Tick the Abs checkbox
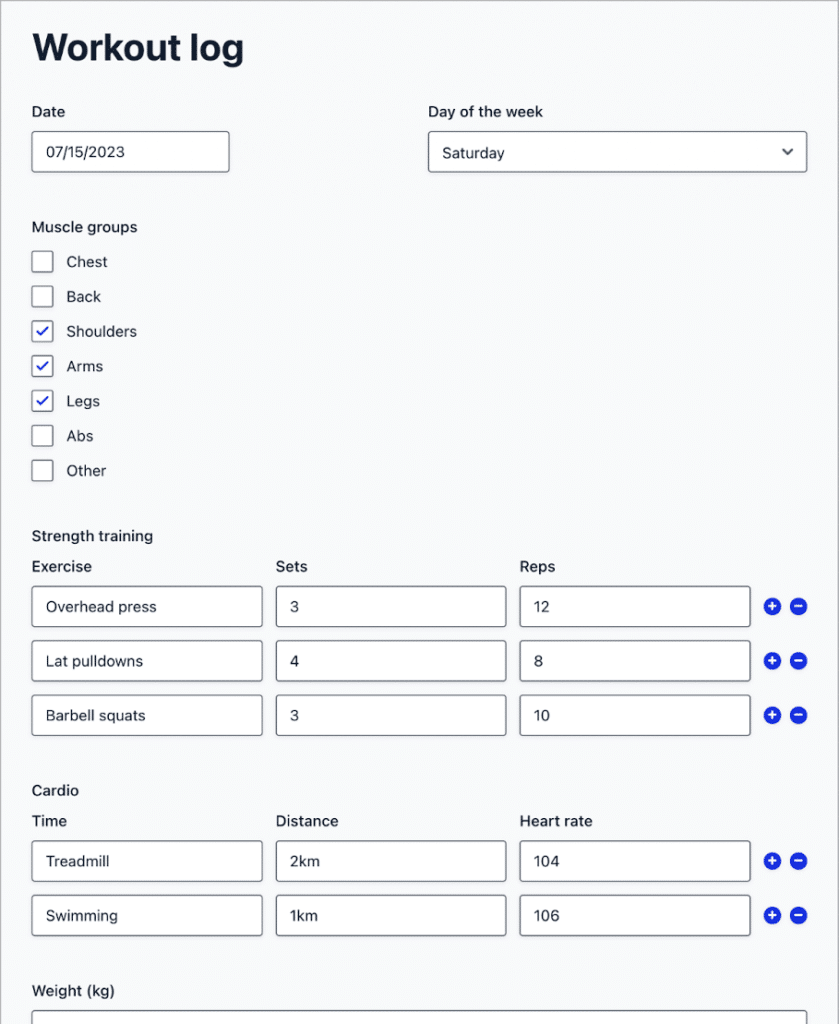The image size is (839, 1024). pos(42,436)
